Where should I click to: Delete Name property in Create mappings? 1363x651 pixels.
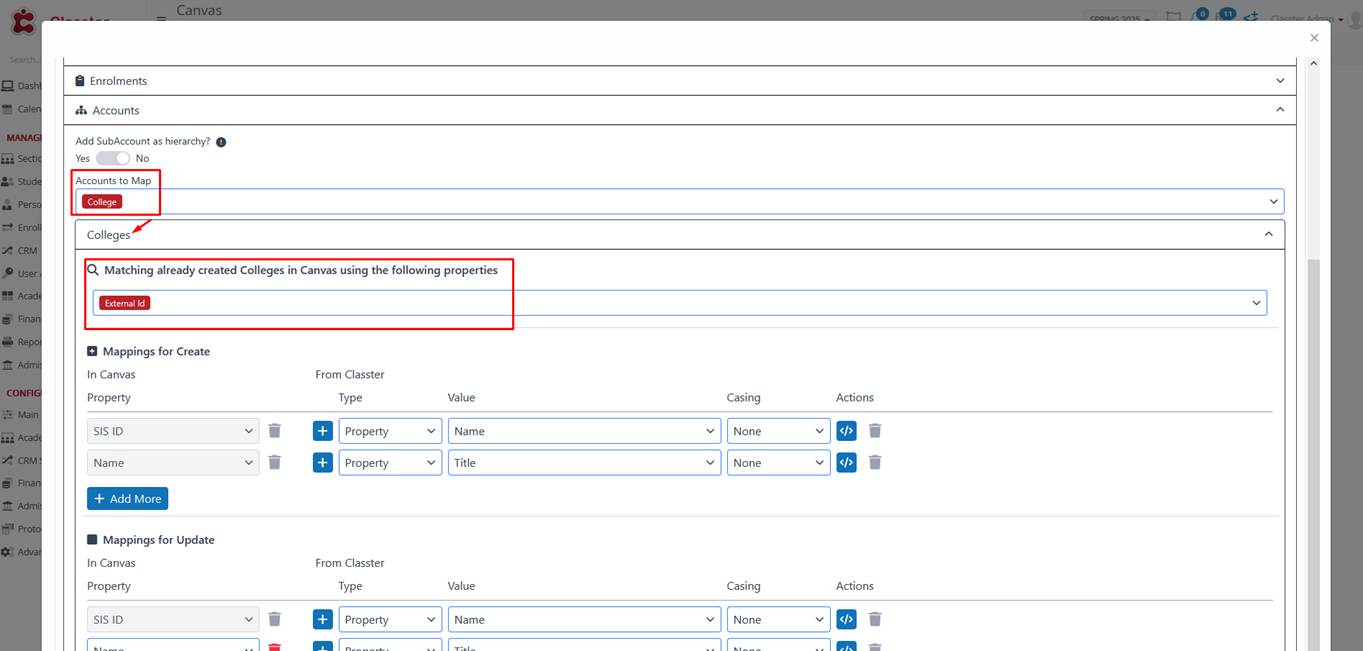coord(275,463)
